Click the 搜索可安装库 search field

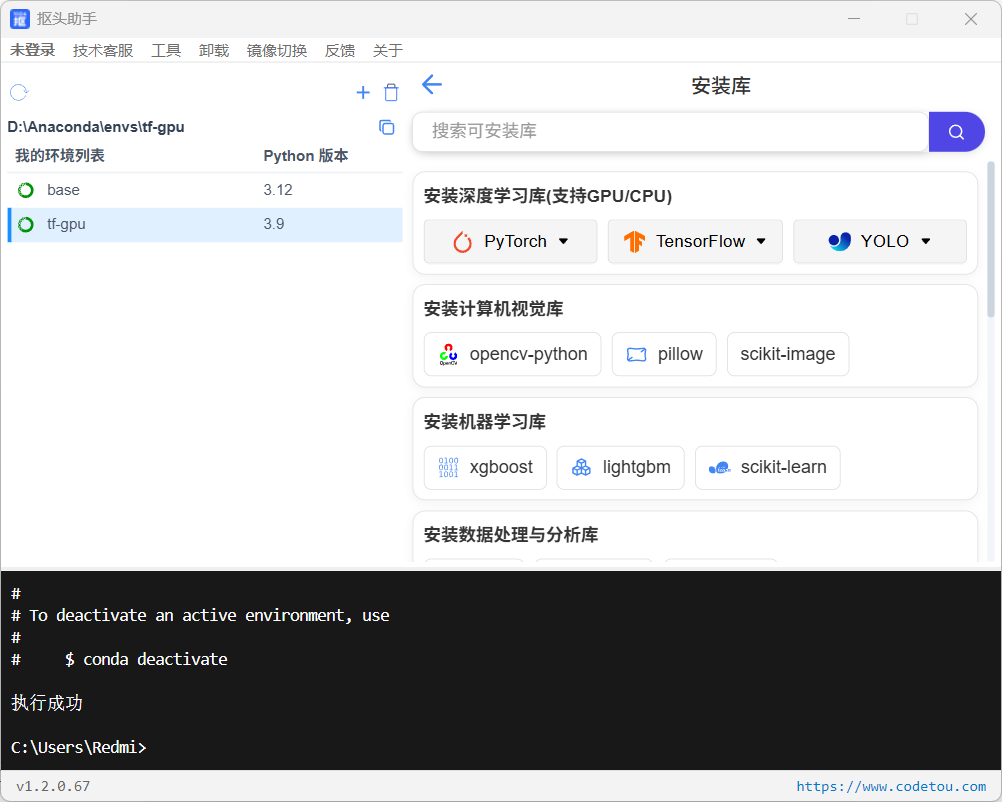pyautogui.click(x=670, y=132)
